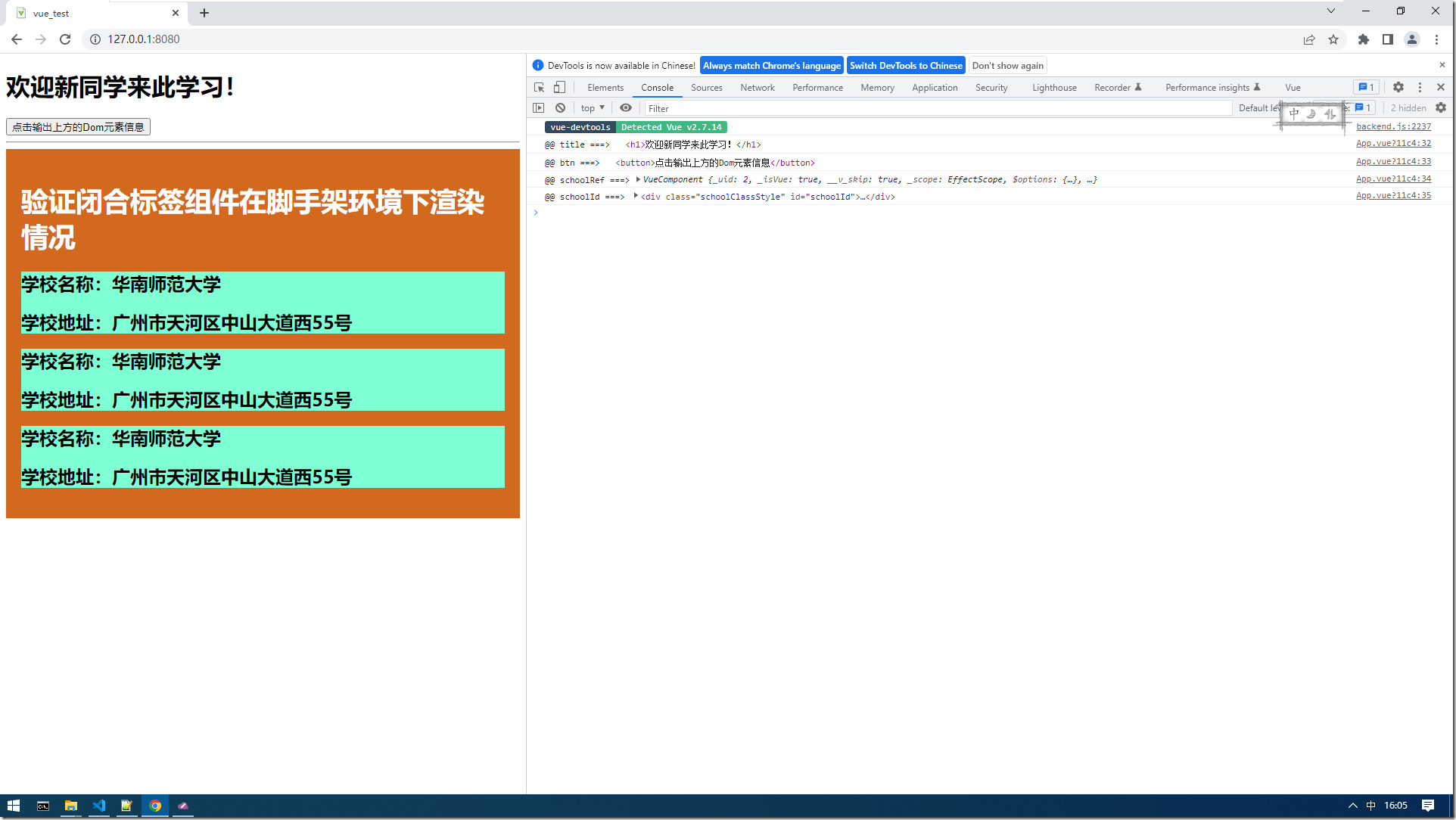The width and height of the screenshot is (1456, 820).
Task: Show the console sidebar icon
Action: (x=539, y=108)
